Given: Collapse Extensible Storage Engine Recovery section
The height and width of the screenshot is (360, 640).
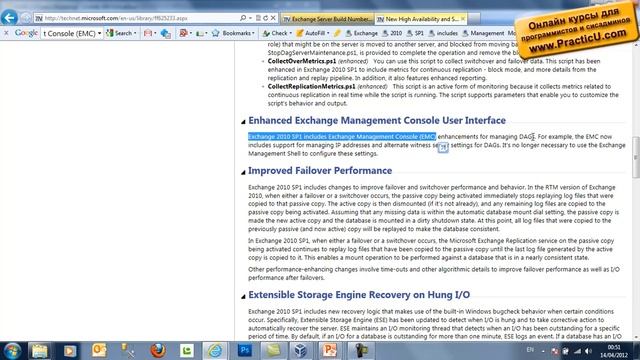Looking at the screenshot, I should (x=243, y=296).
